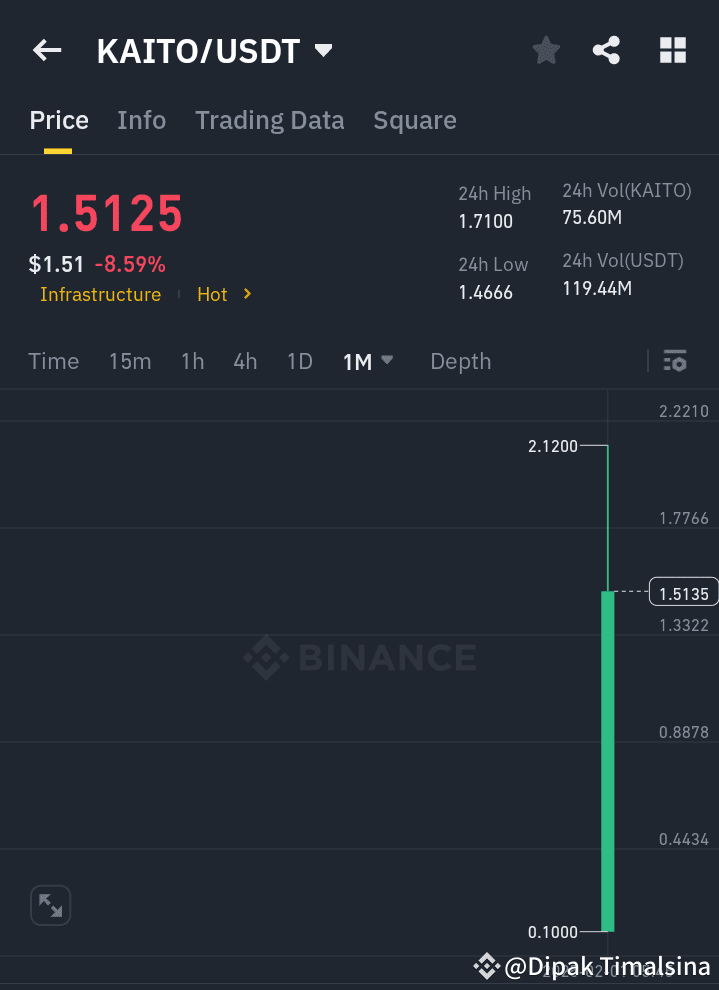Enable the 15m chart interval

[130, 361]
